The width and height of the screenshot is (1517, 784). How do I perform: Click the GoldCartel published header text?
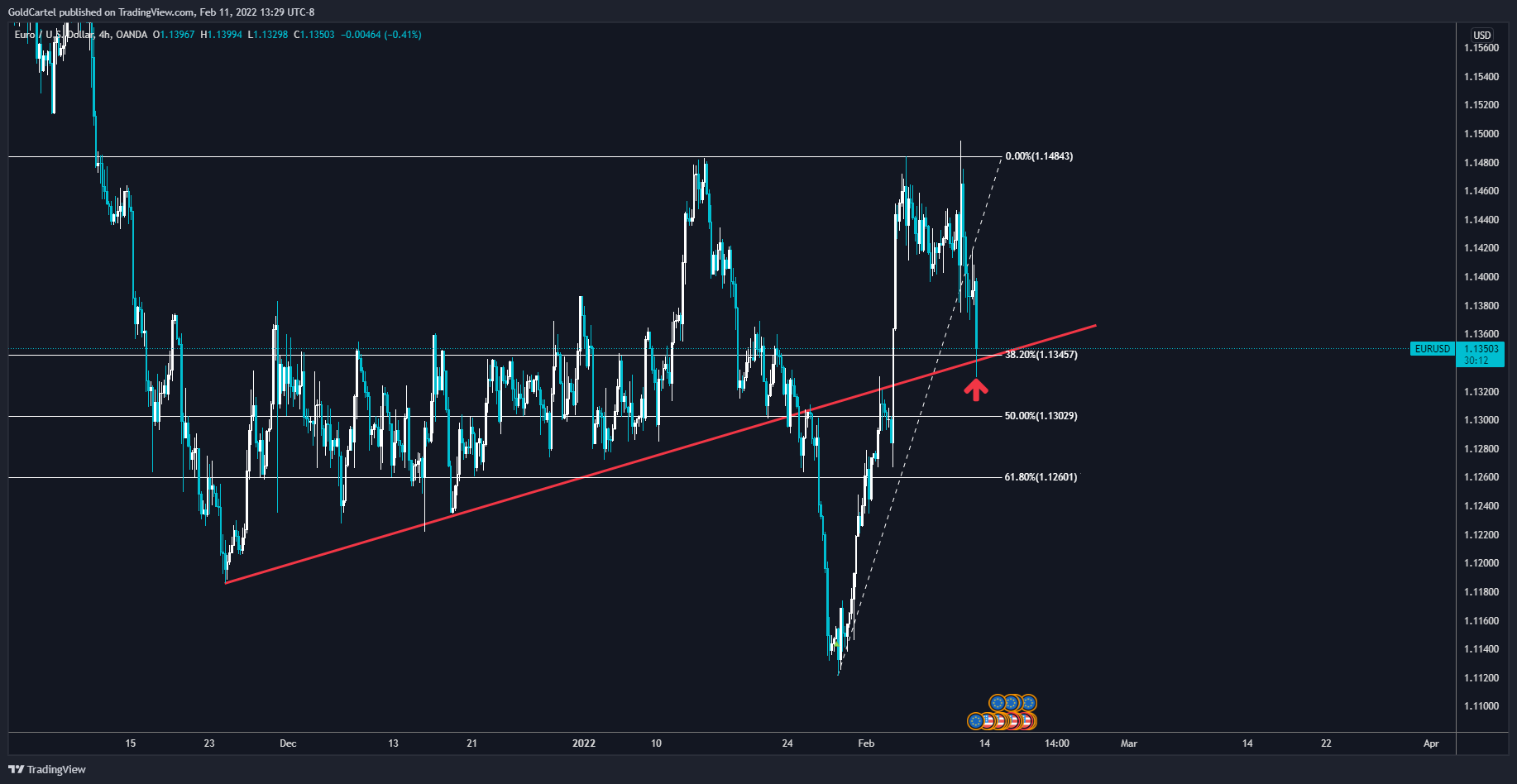161,12
